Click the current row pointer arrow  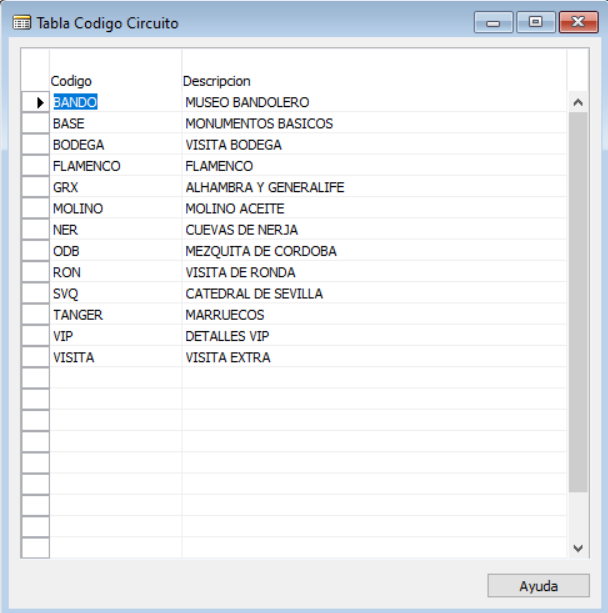tap(40, 102)
